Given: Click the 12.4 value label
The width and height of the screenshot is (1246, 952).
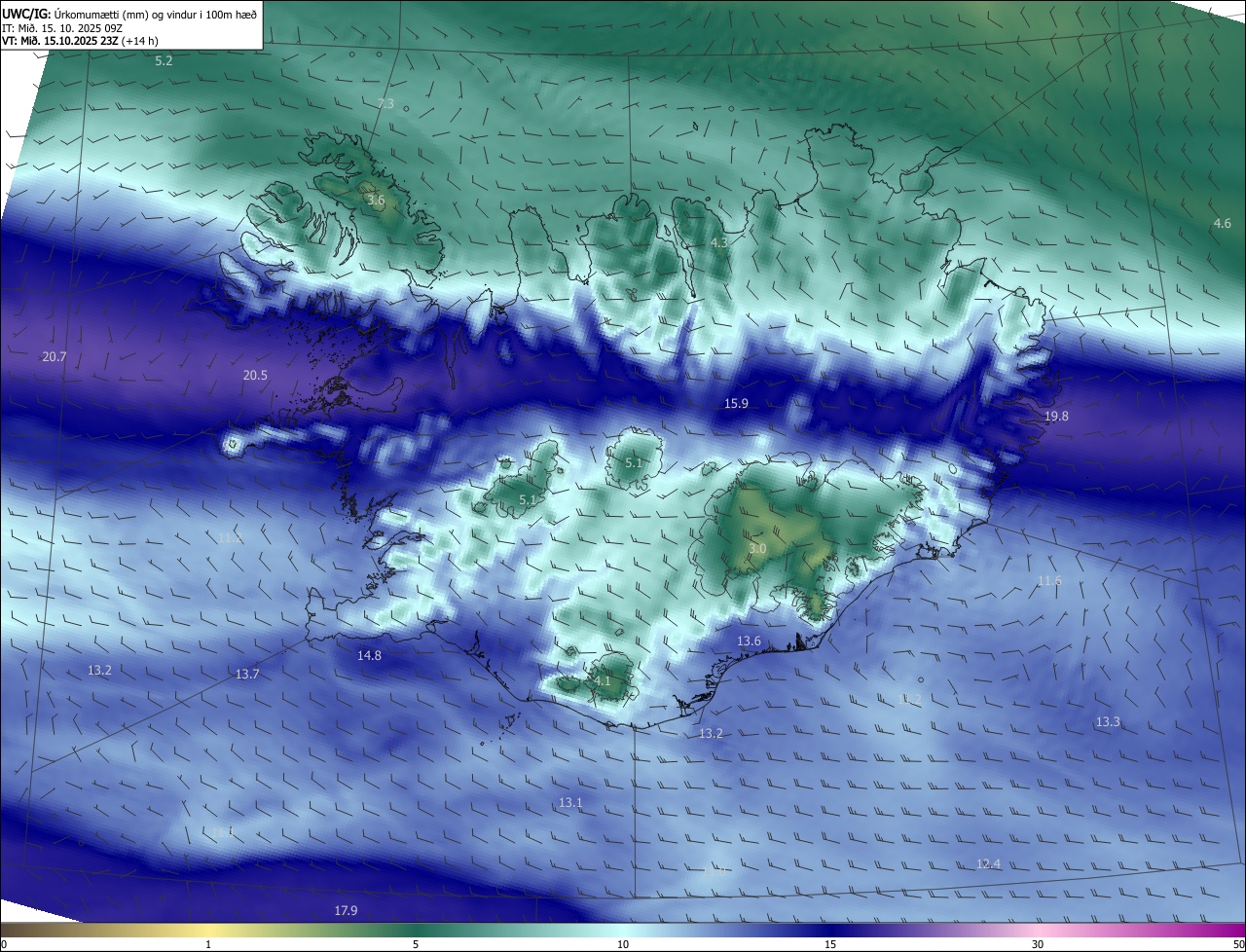Looking at the screenshot, I should click(x=988, y=864).
